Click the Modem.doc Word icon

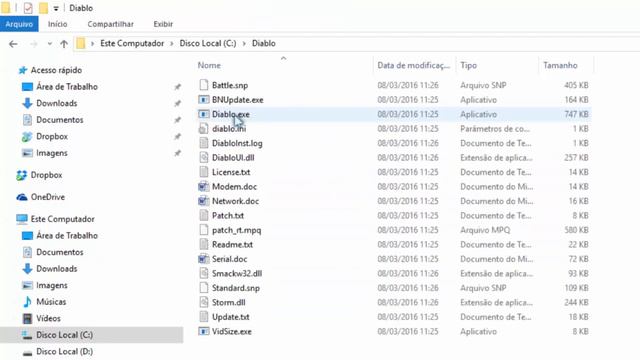pyautogui.click(x=203, y=187)
